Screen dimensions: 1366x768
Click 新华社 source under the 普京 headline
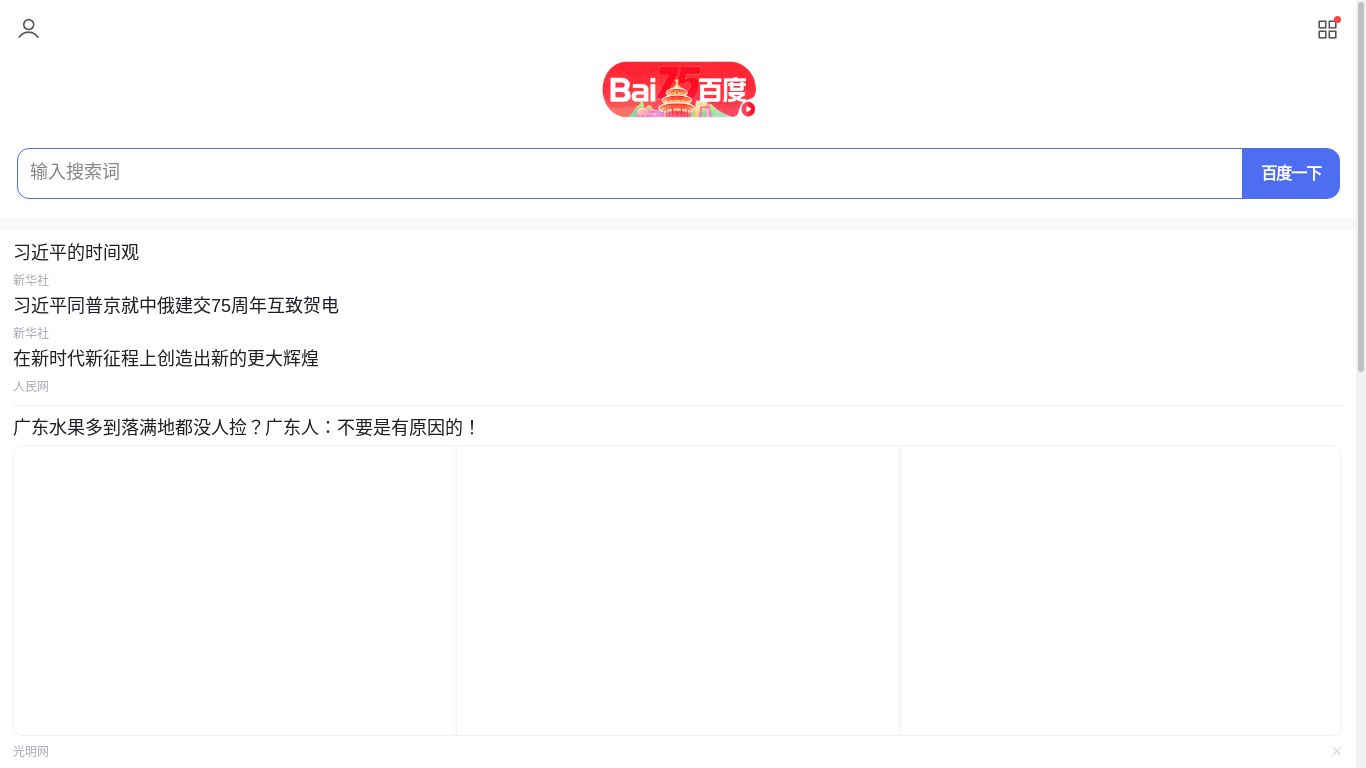coord(31,333)
